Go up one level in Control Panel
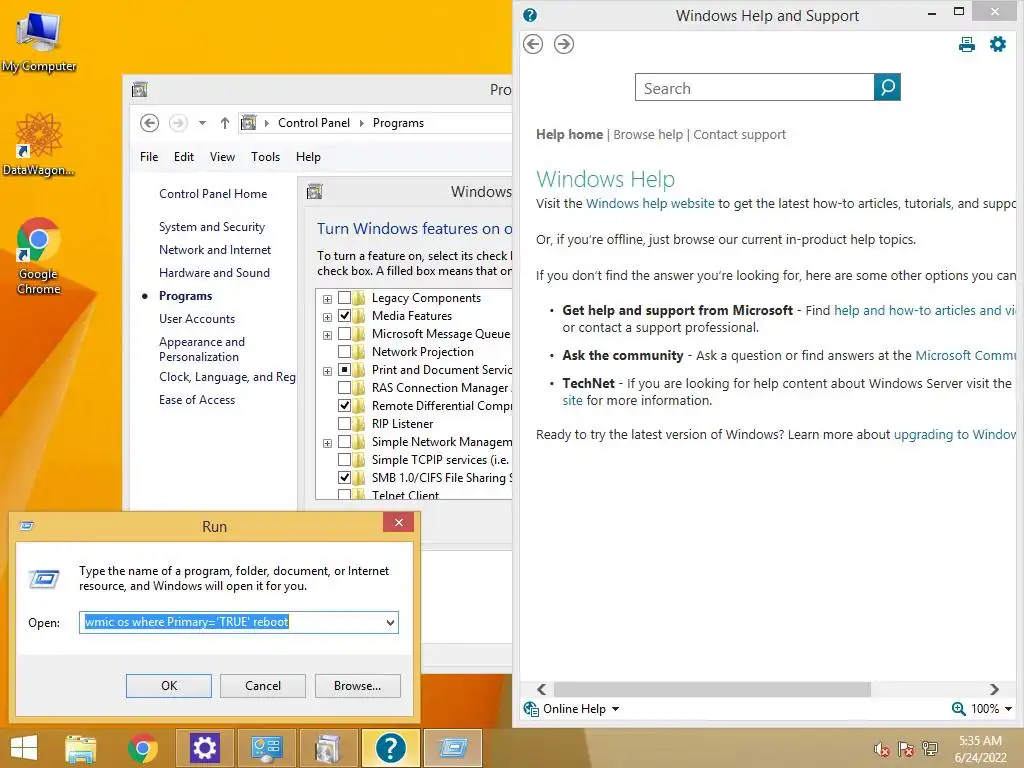This screenshot has height=768, width=1024. tap(225, 123)
